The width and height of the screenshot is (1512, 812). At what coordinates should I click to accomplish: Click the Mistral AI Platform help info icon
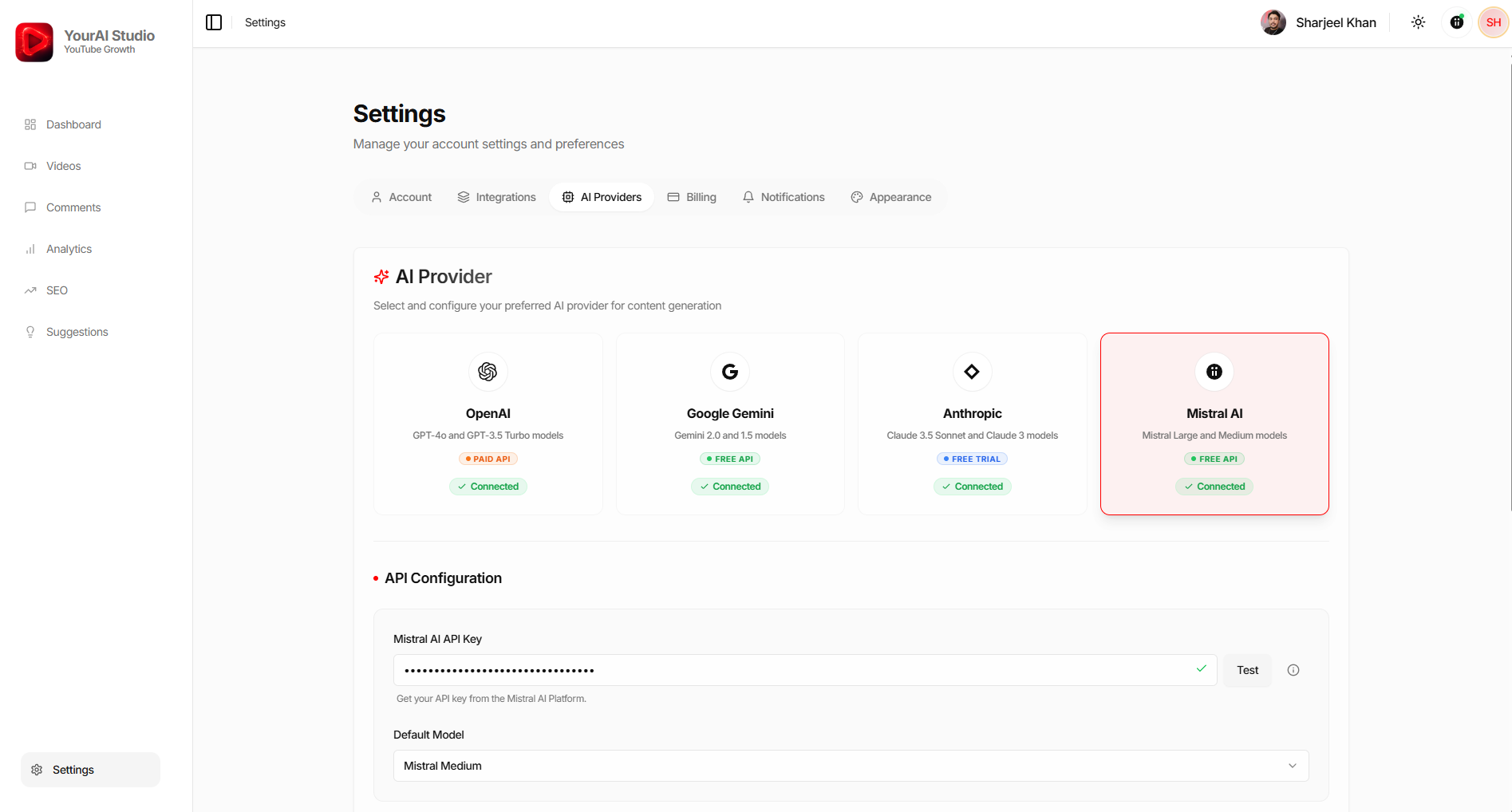click(1293, 670)
